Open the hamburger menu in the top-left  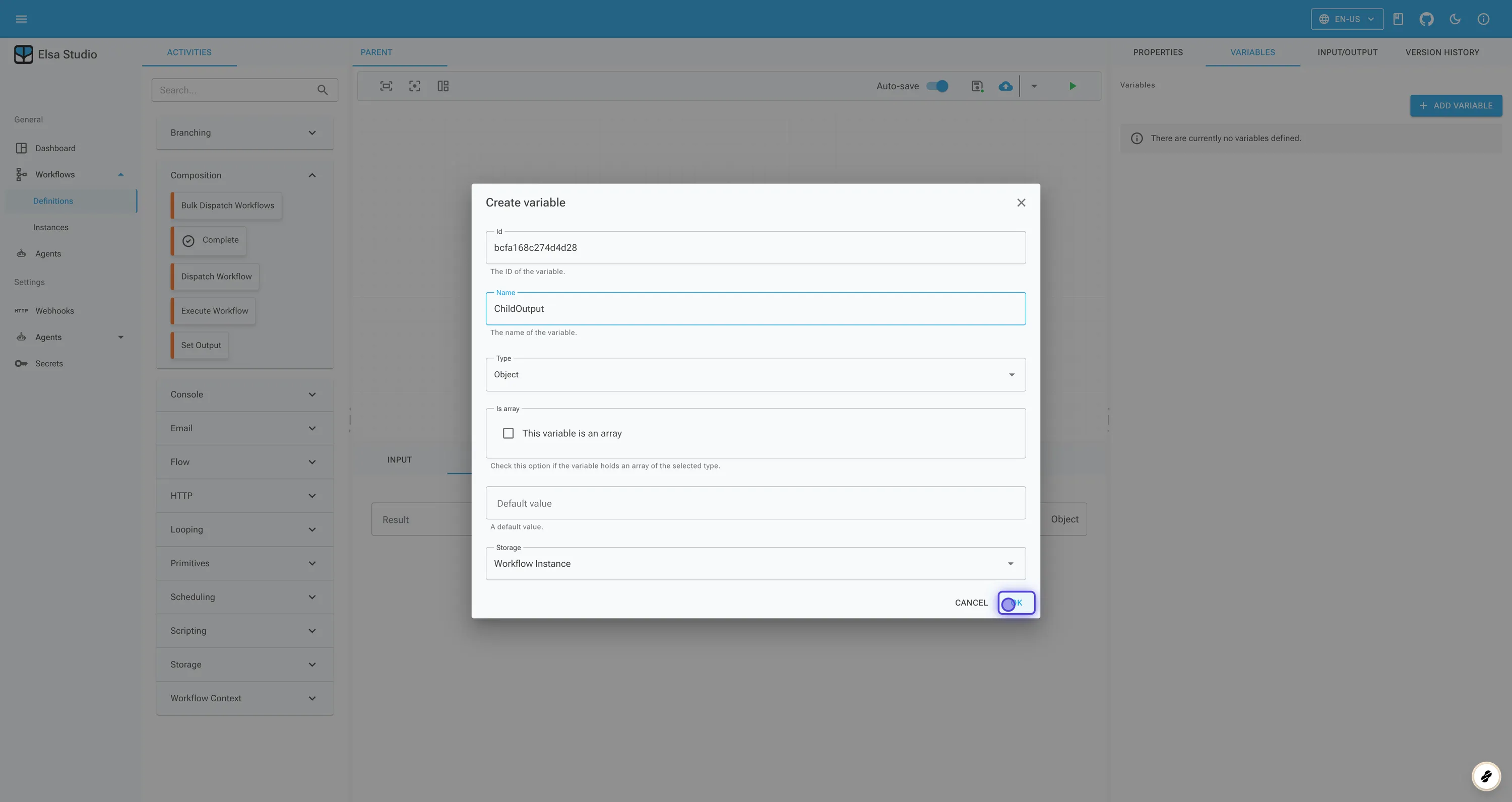coord(21,19)
